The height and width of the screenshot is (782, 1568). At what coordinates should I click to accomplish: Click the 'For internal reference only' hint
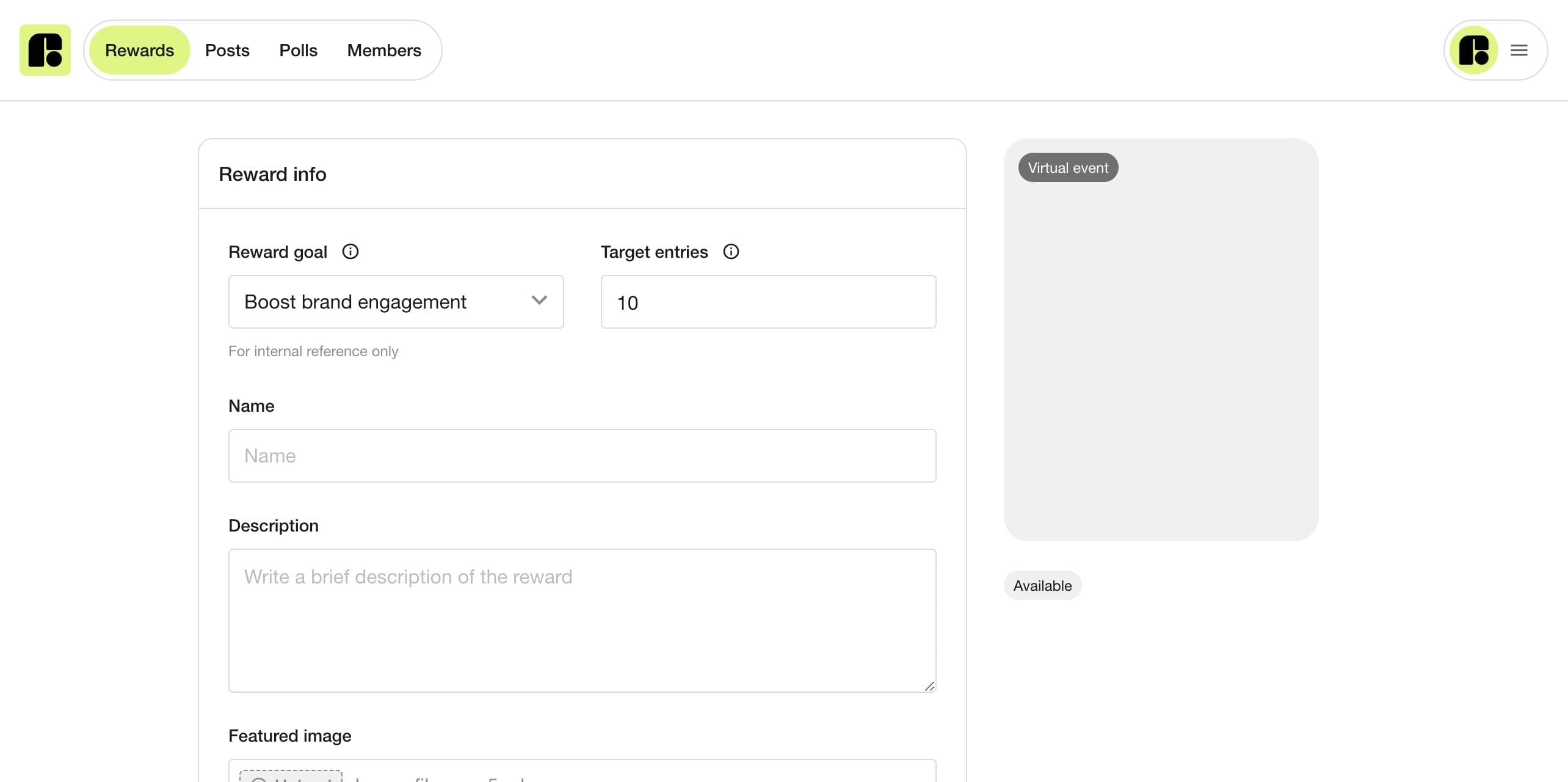[313, 351]
